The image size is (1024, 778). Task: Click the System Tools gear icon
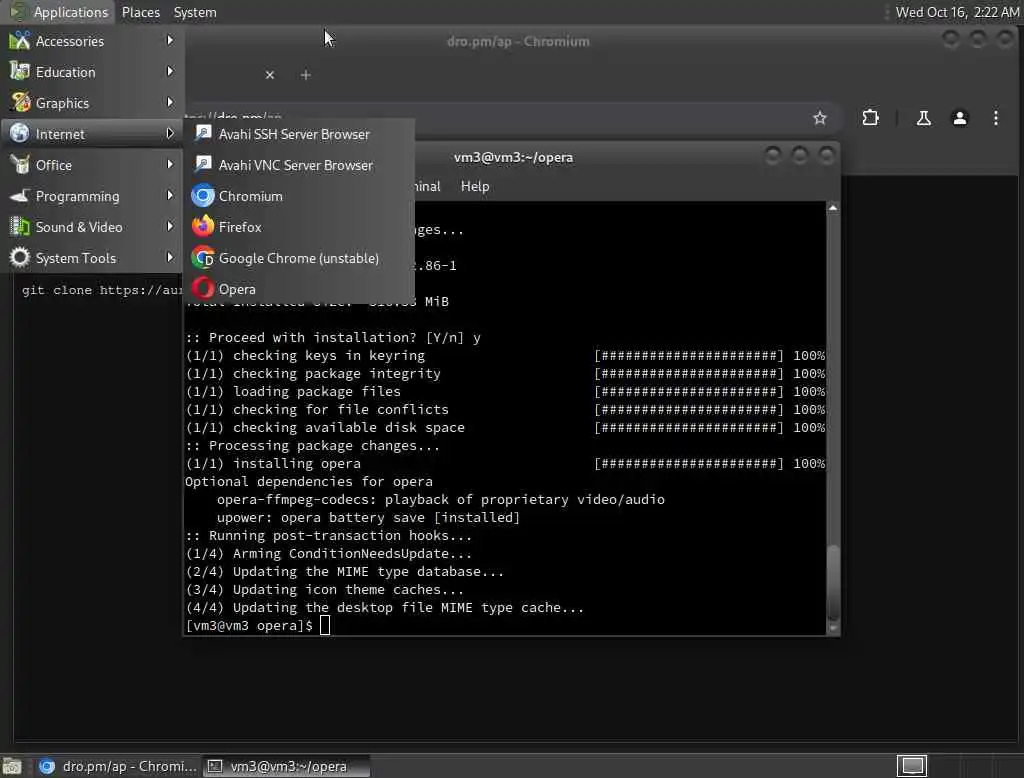click(20, 257)
